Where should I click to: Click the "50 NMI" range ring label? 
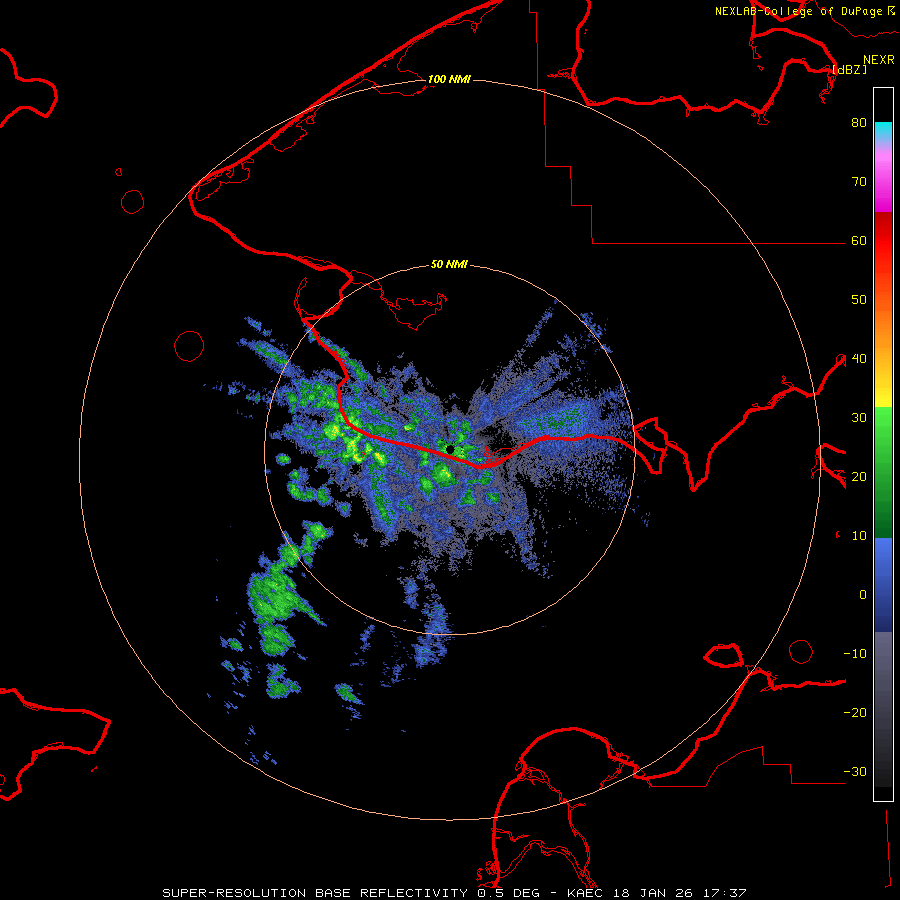point(449,264)
